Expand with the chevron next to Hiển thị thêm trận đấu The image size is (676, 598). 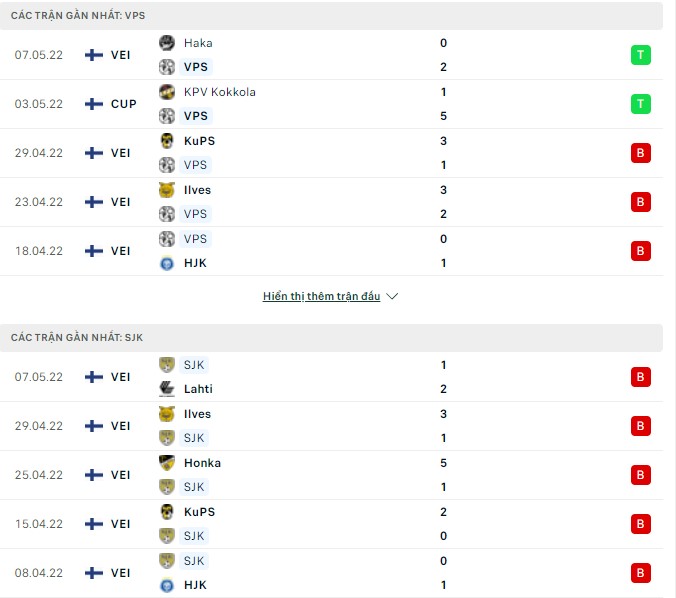[392, 297]
